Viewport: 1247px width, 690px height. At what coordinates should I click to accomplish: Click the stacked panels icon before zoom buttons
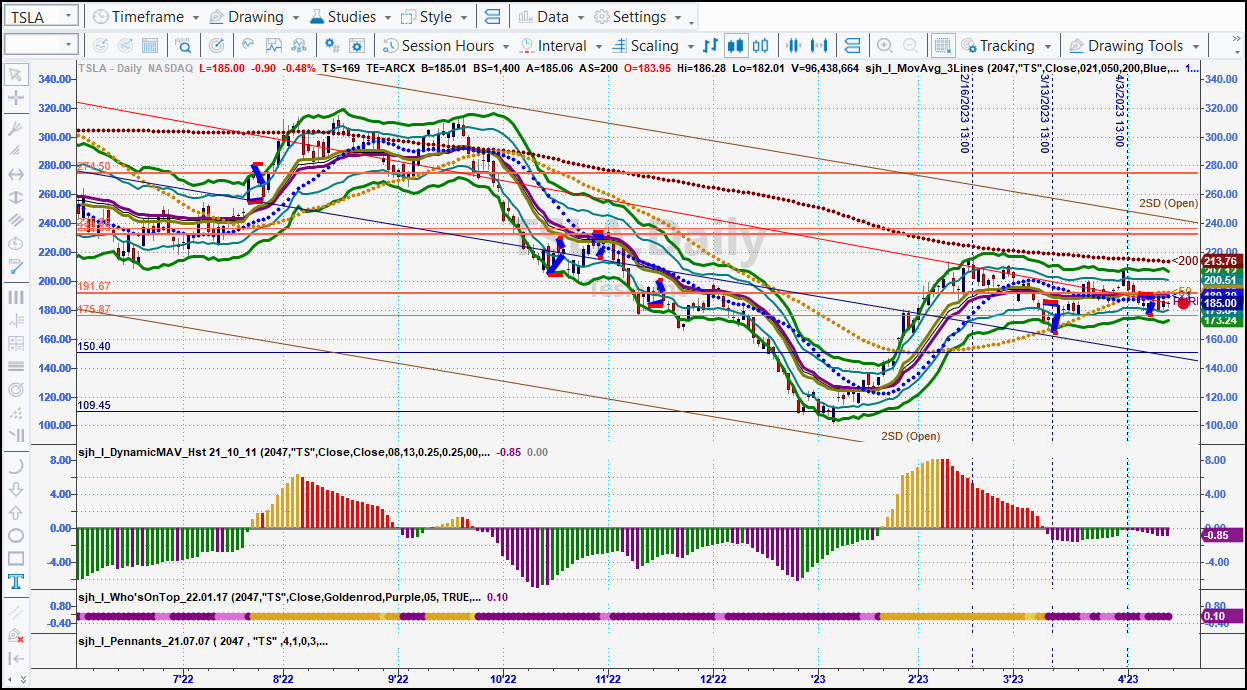coord(851,45)
